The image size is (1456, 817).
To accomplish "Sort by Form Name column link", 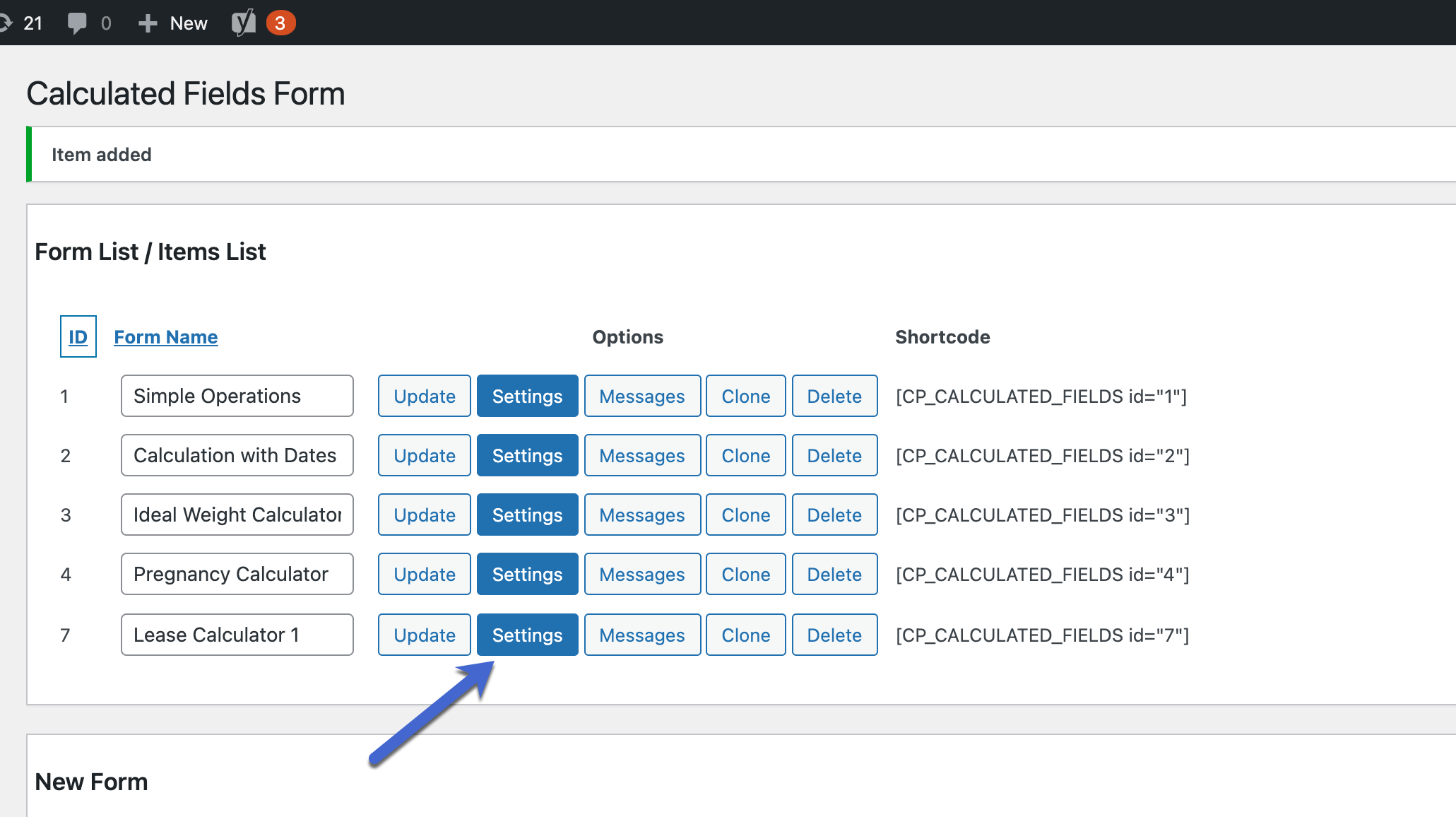I will [166, 337].
